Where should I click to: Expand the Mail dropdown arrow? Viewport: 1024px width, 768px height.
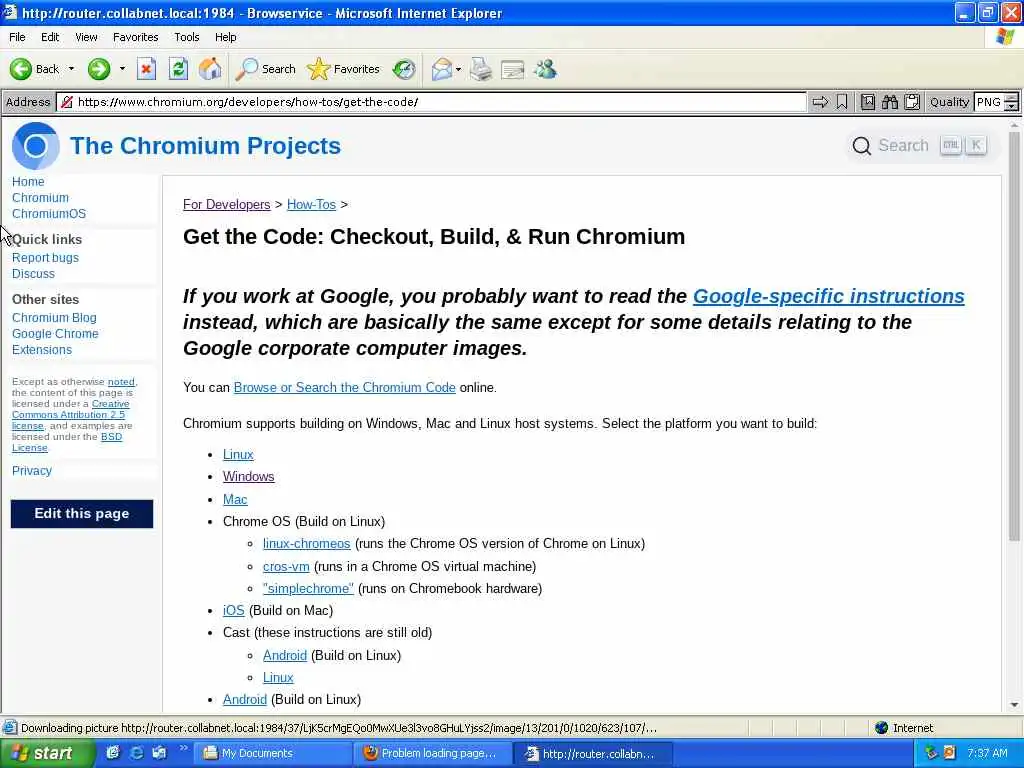458,69
